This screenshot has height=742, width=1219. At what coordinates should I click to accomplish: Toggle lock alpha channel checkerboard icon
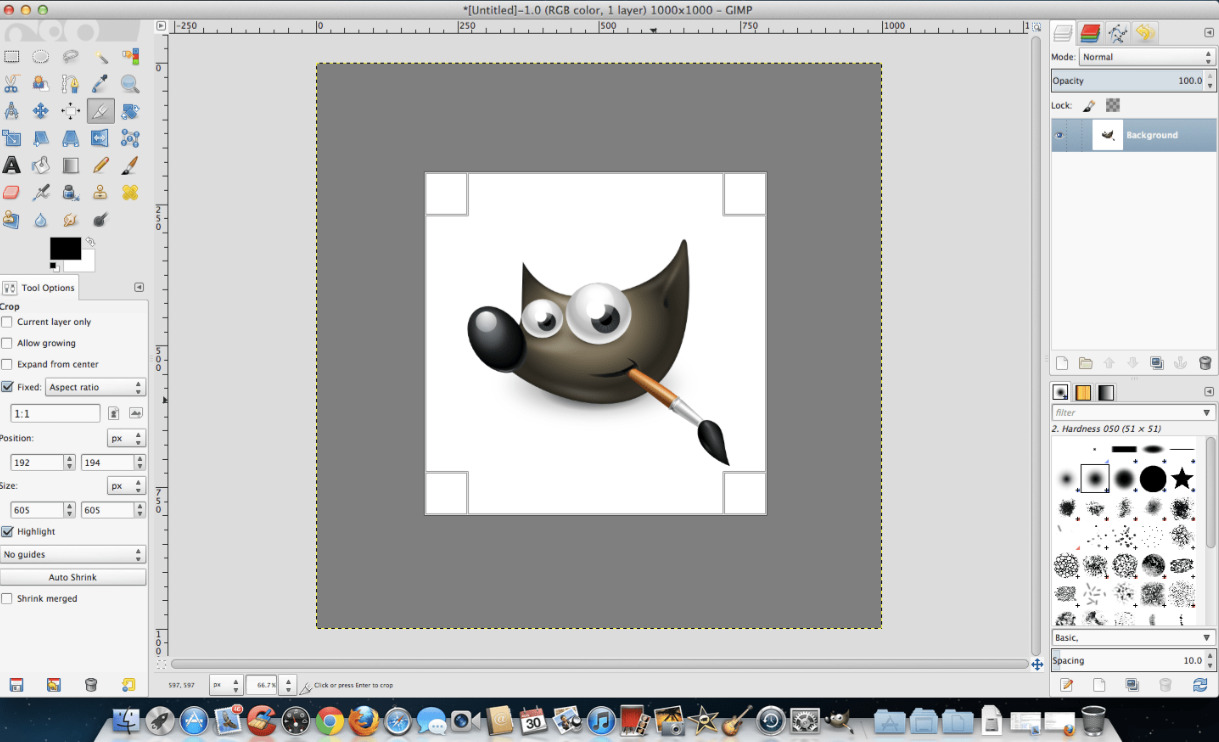(x=1113, y=105)
